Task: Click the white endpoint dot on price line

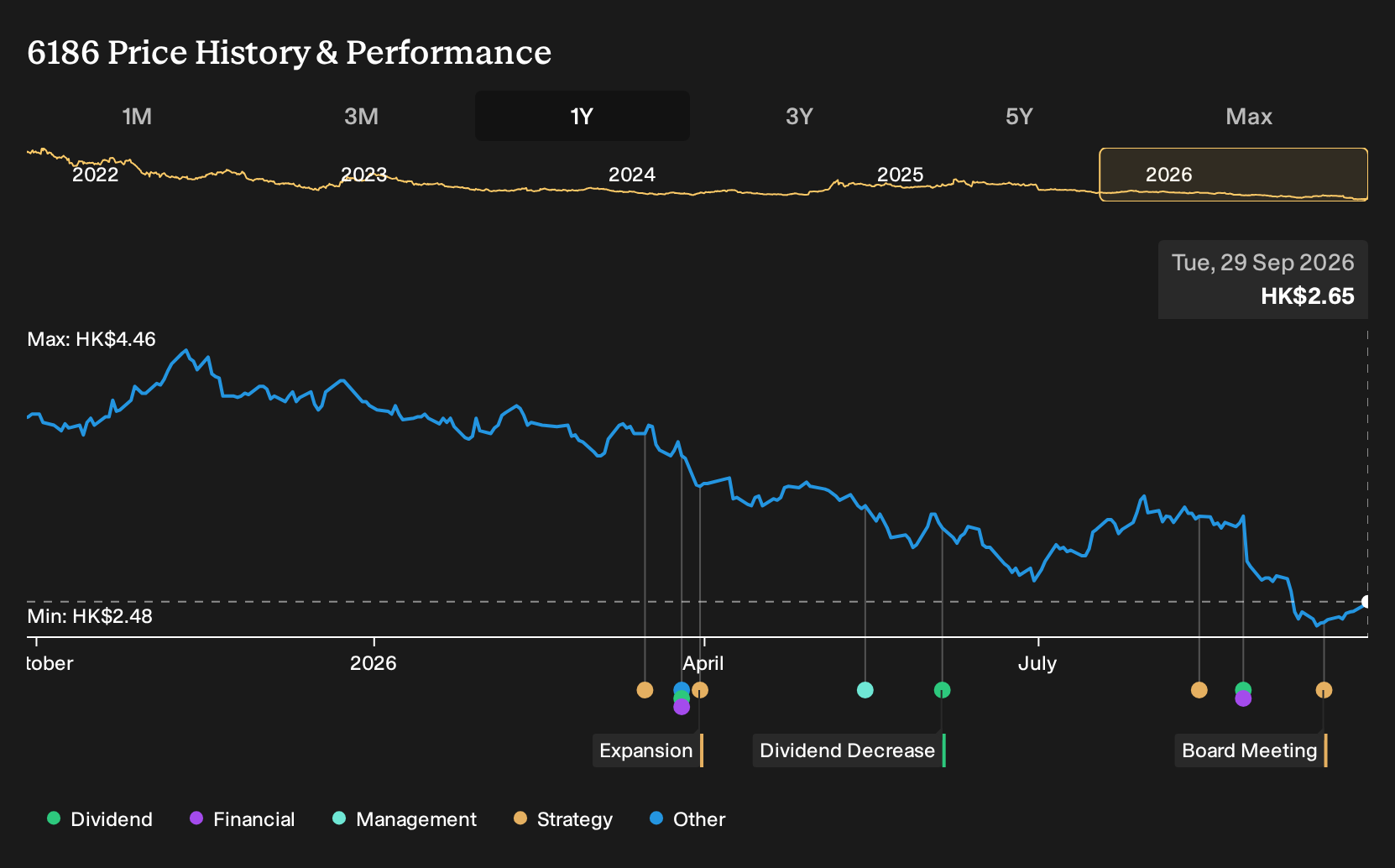Action: pyautogui.click(x=1366, y=601)
